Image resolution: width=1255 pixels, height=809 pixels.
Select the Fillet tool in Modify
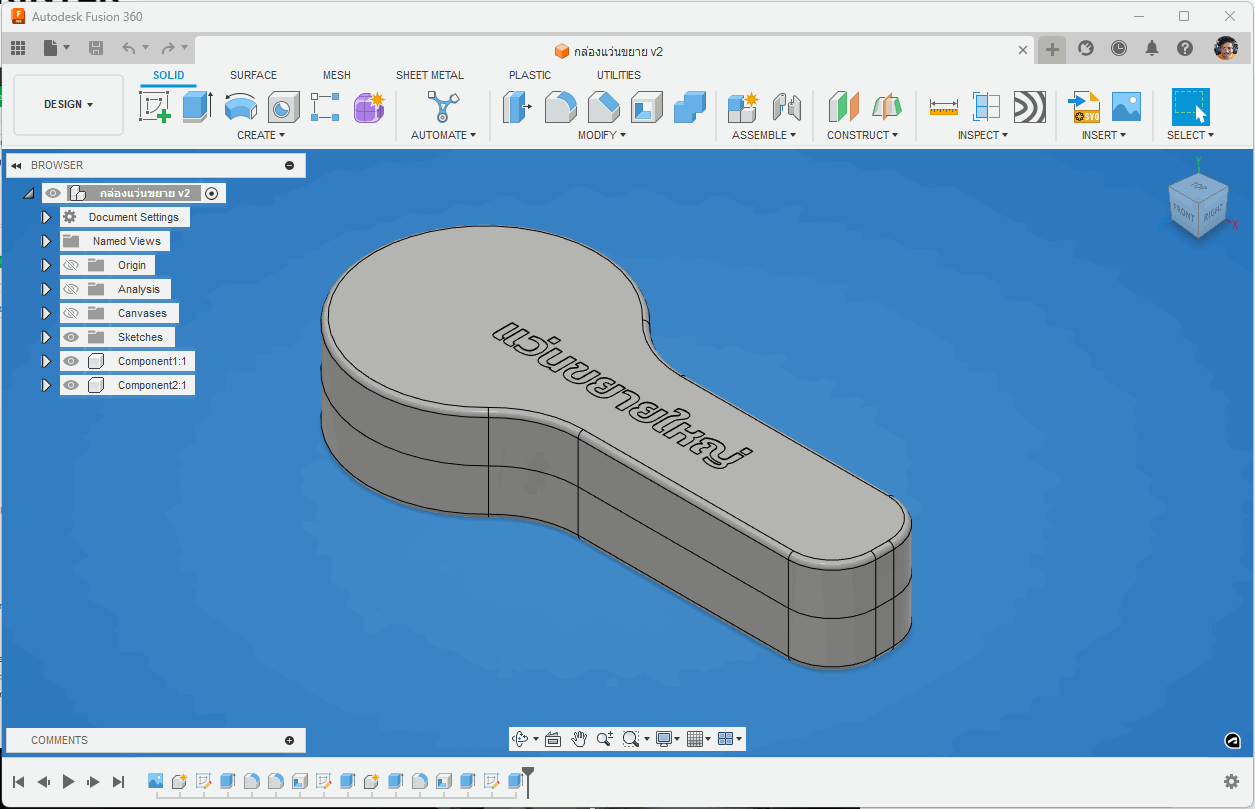pos(560,106)
